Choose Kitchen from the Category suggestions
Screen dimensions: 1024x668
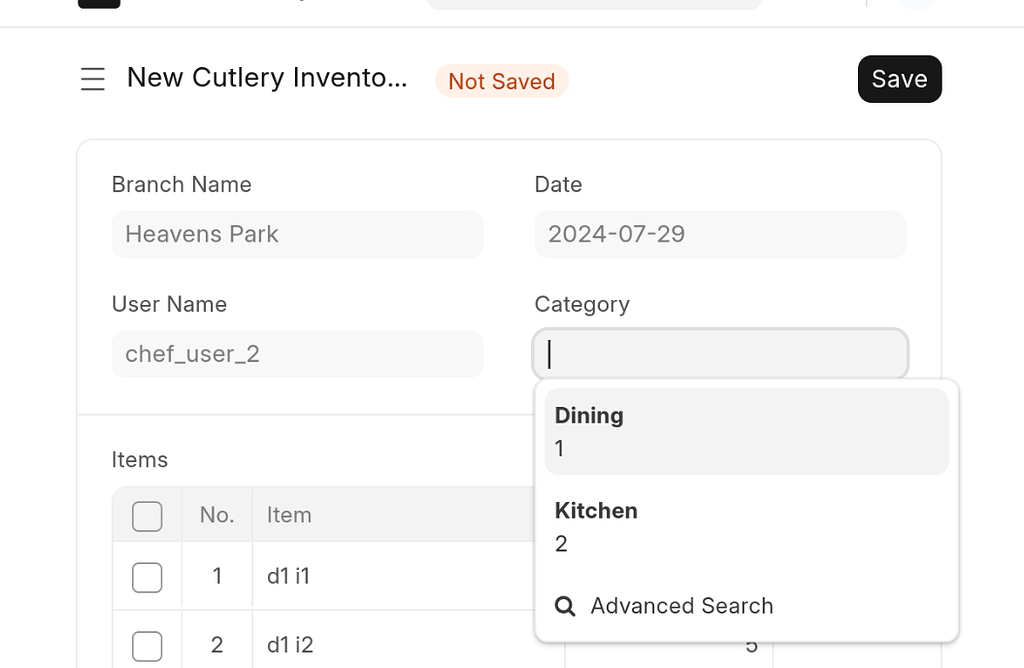[x=746, y=527]
